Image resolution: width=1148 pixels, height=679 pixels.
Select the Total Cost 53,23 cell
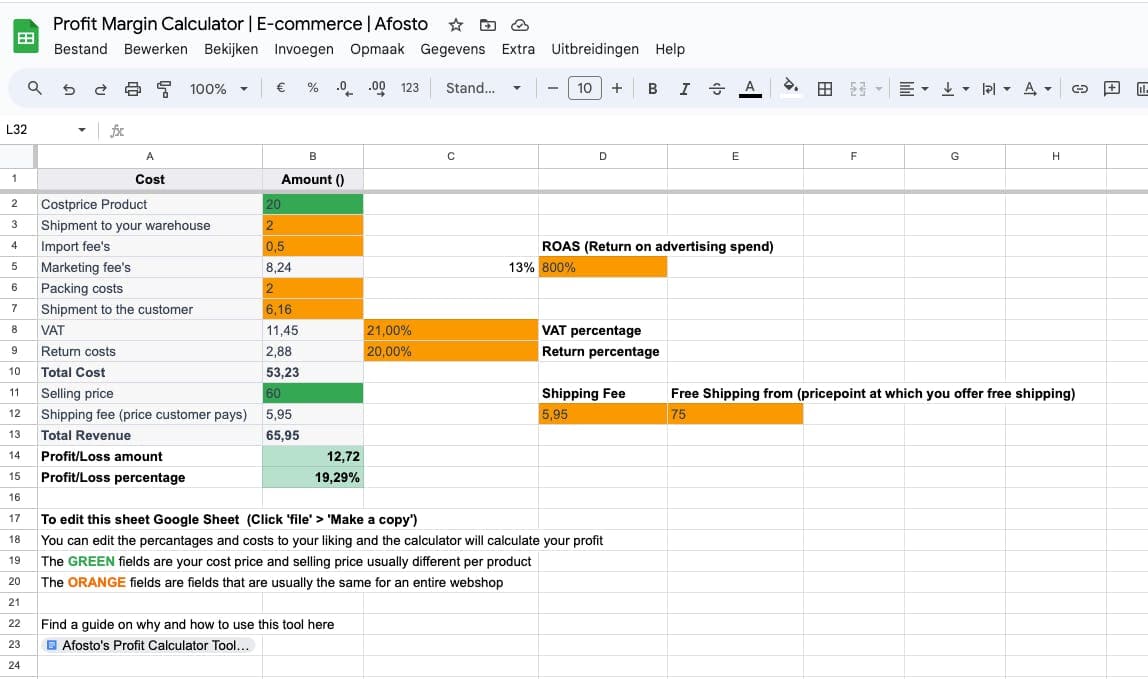313,372
